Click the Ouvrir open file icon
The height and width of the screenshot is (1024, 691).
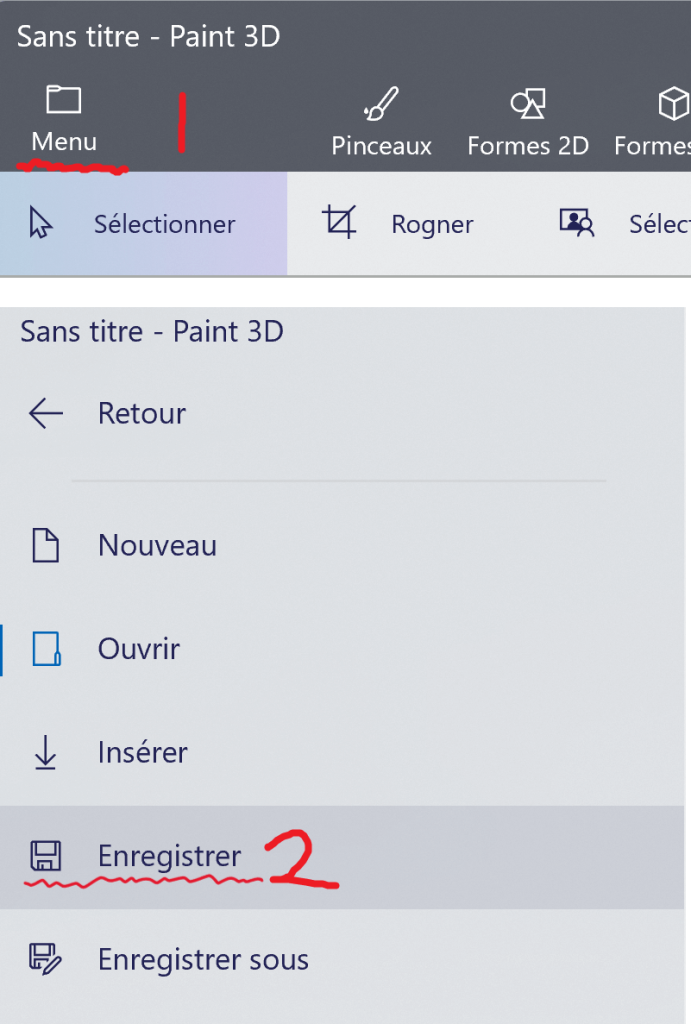click(44, 648)
